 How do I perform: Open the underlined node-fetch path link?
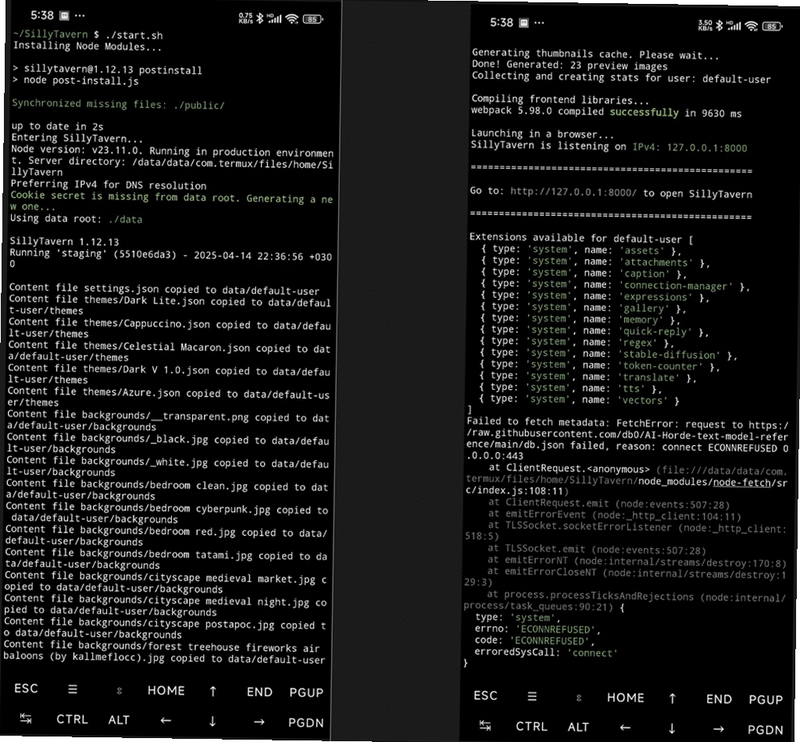(x=741, y=482)
